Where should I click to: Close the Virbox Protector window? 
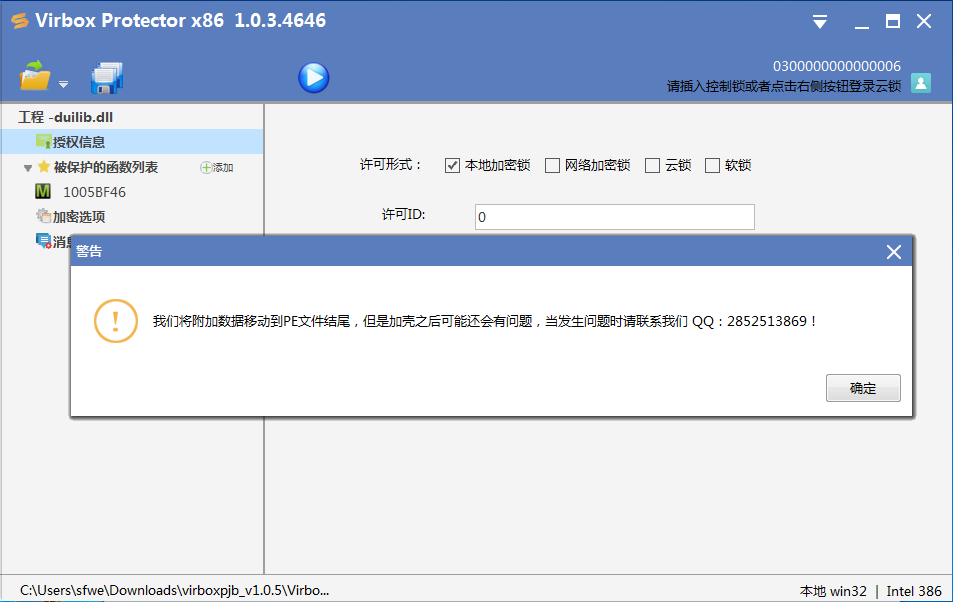[x=924, y=22]
